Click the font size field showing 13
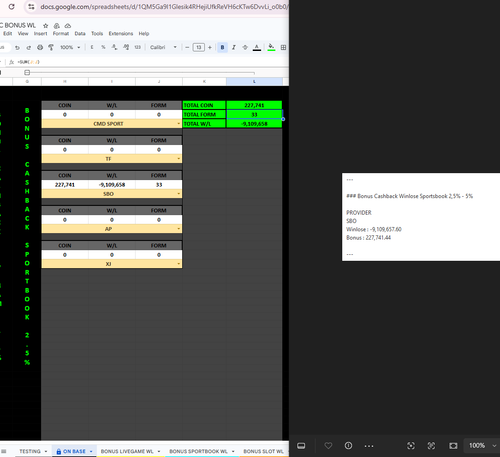The image size is (500, 457). tap(199, 48)
